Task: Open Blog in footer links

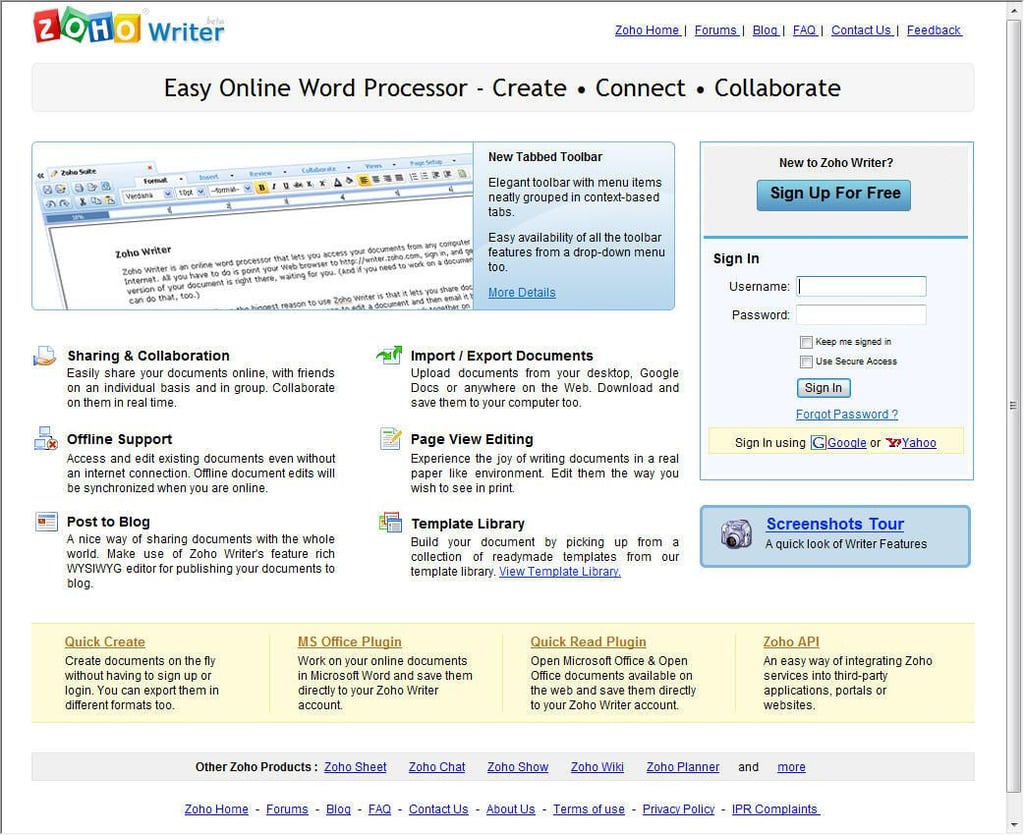Action: pyautogui.click(x=338, y=810)
